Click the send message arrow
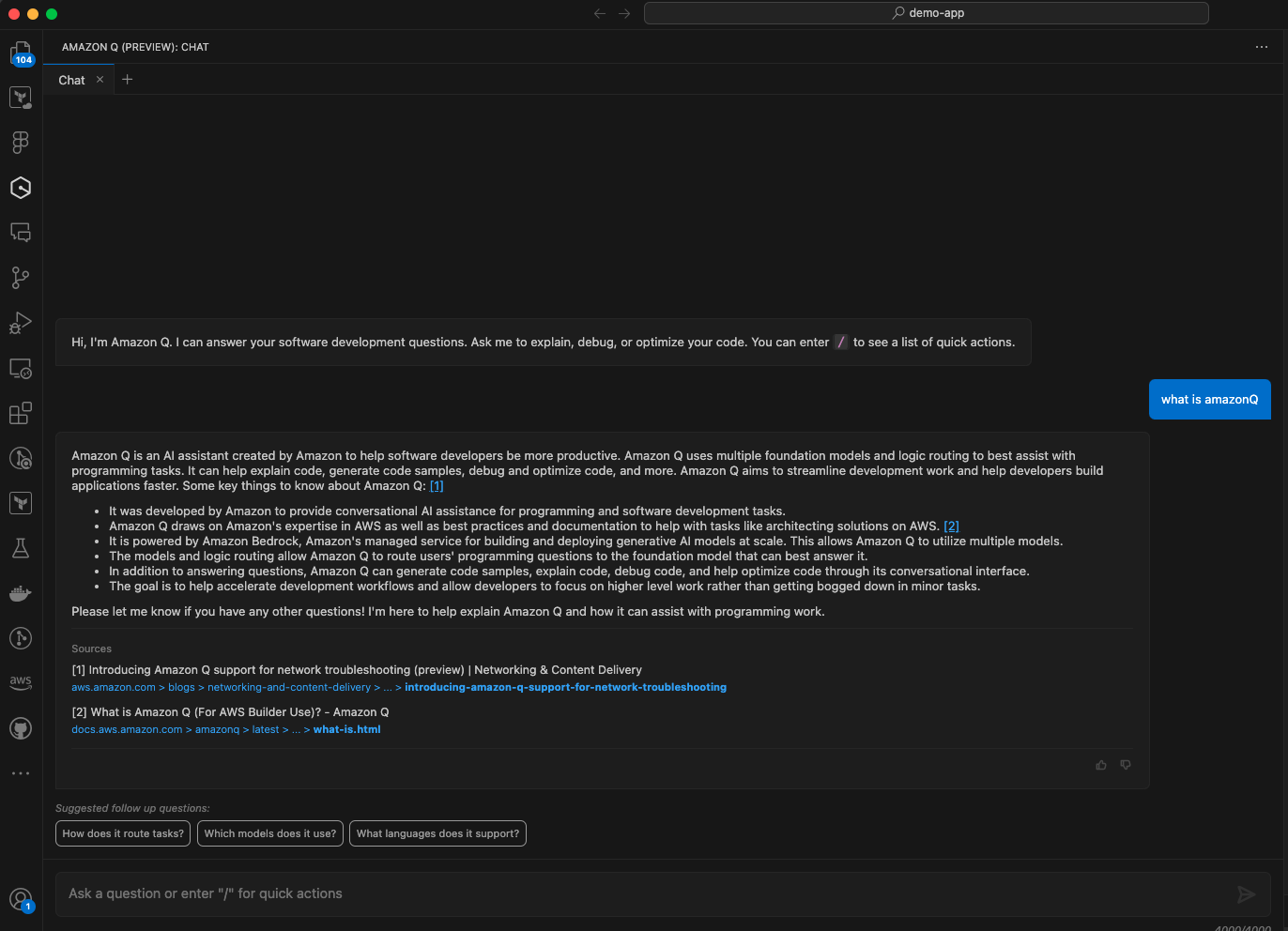Viewport: 1288px width, 931px height. click(x=1247, y=894)
